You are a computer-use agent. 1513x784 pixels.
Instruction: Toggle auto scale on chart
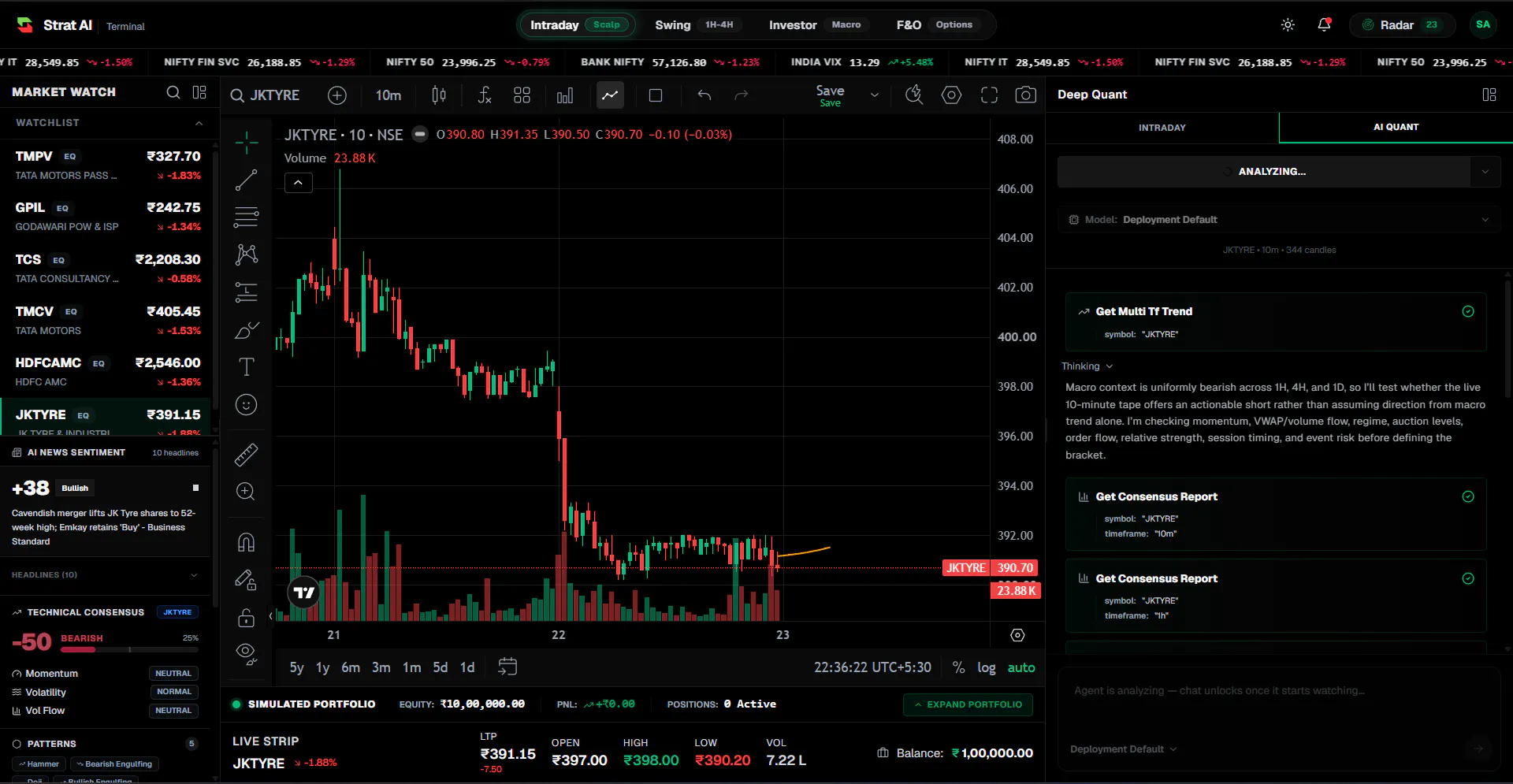pos(1021,667)
